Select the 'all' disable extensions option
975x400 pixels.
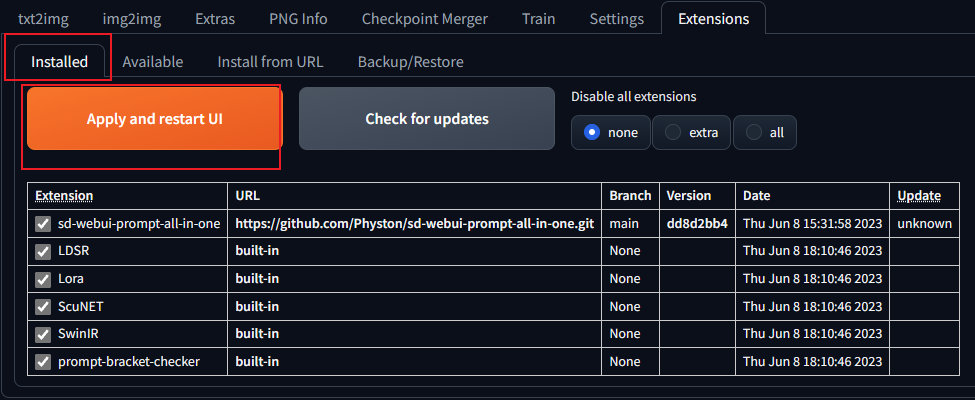(754, 132)
